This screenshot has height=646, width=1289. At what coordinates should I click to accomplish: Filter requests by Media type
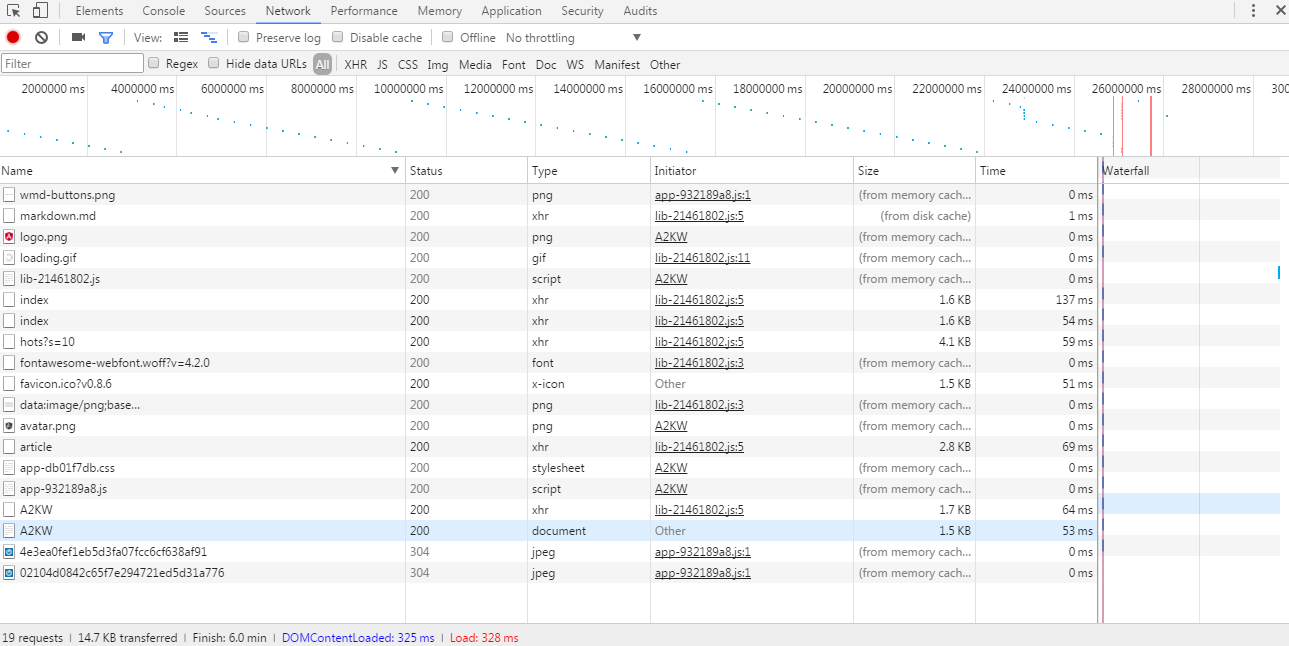(x=476, y=64)
